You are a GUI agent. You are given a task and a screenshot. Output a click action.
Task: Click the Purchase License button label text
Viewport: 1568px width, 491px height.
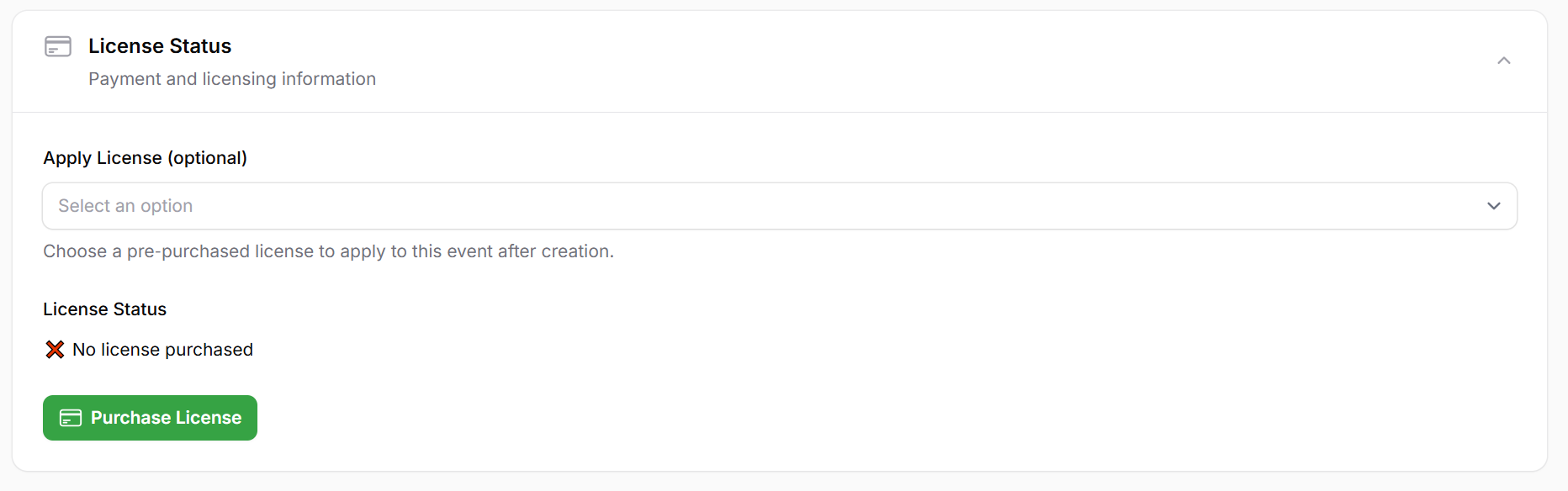click(166, 418)
